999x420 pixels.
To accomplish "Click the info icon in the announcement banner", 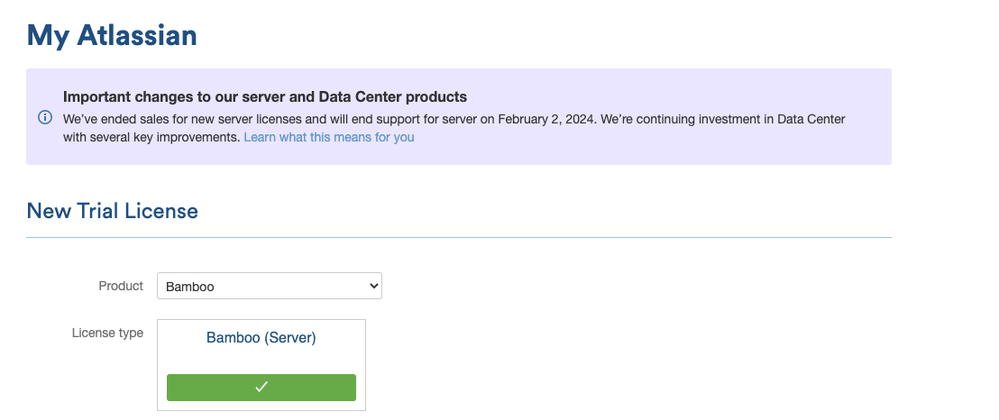I will point(45,118).
